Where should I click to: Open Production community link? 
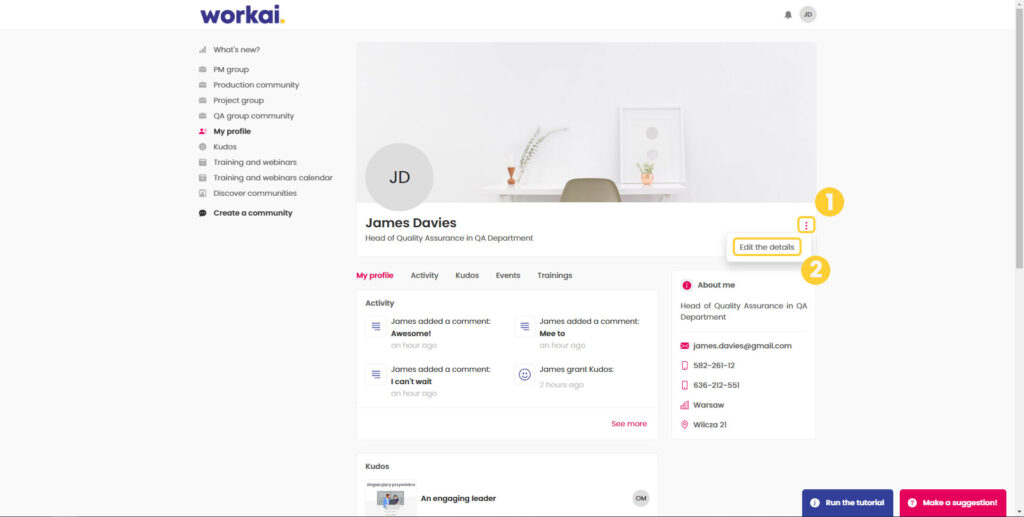coord(256,85)
